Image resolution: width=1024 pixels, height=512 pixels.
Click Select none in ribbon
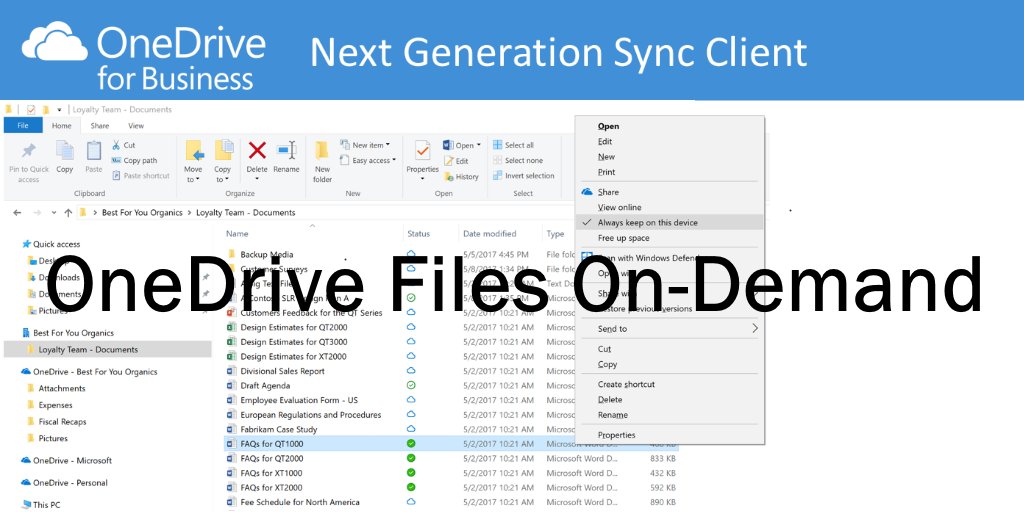517,160
